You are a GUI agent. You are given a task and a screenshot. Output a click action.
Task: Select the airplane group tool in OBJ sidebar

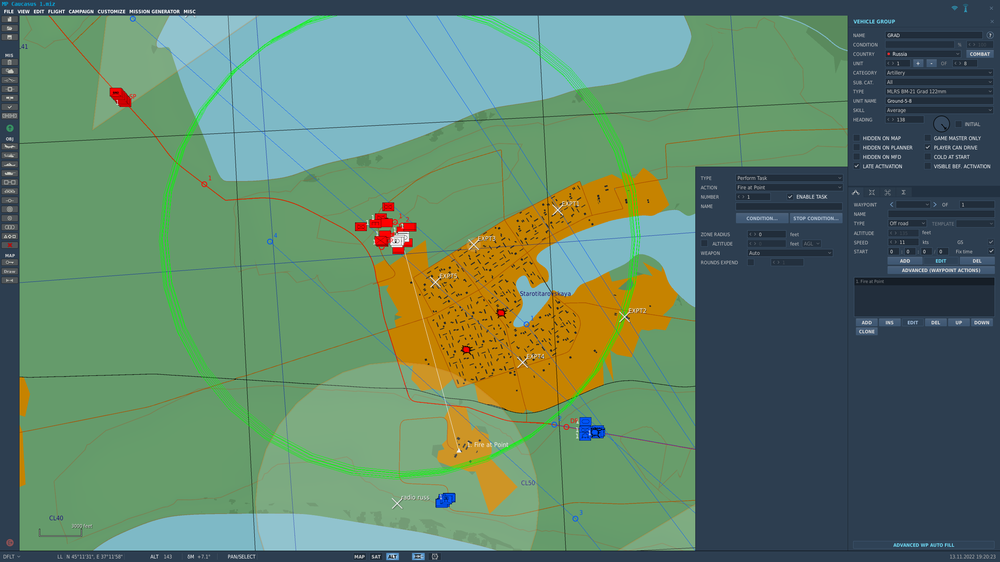10,147
